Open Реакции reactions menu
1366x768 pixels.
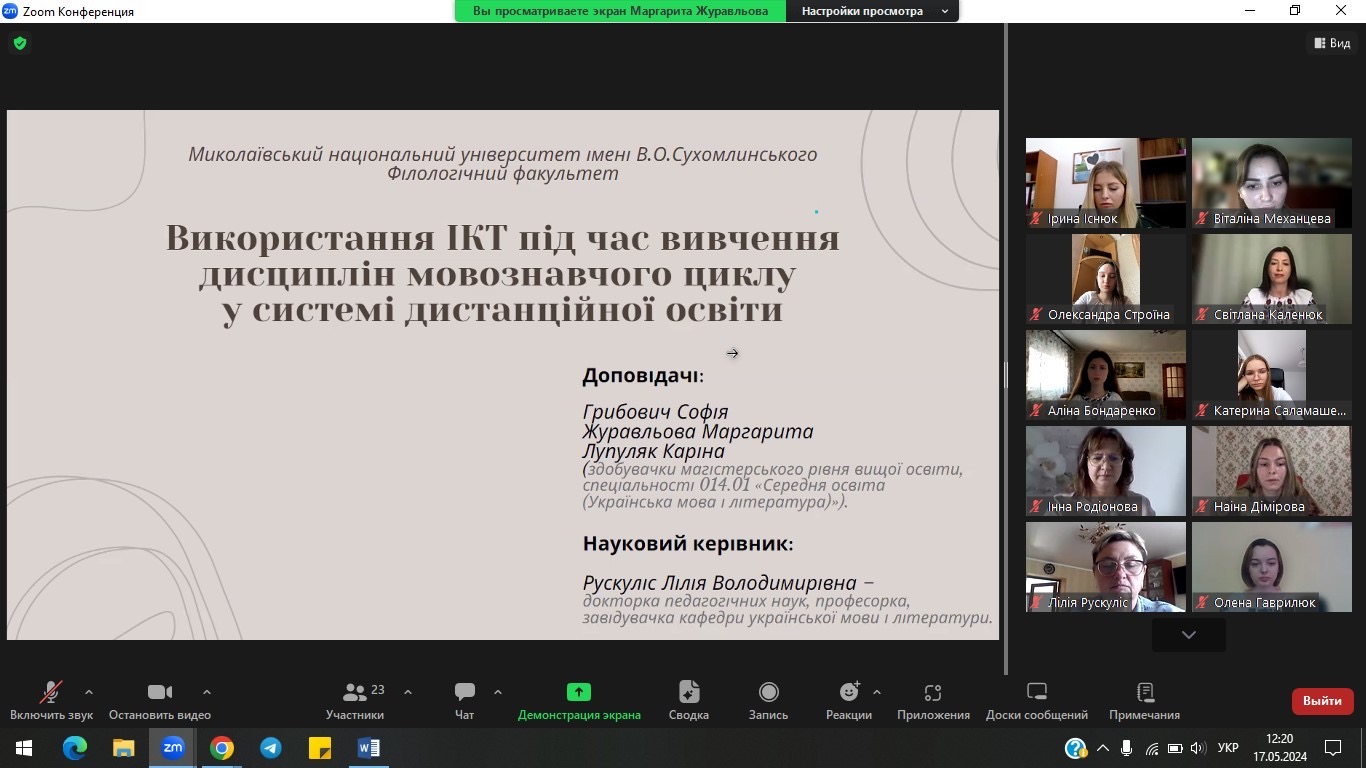[x=849, y=700]
